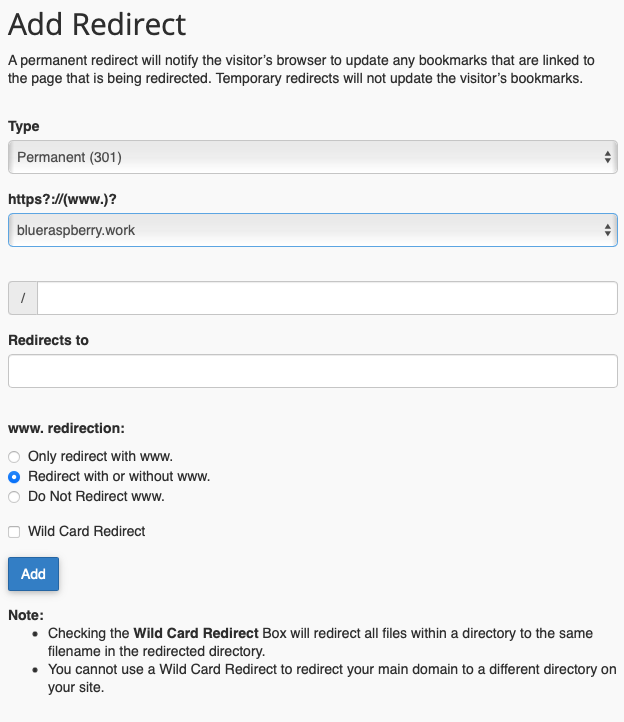This screenshot has height=722, width=624.
Task: Enable the Wild Card Redirect checkbox
Action: 14,532
